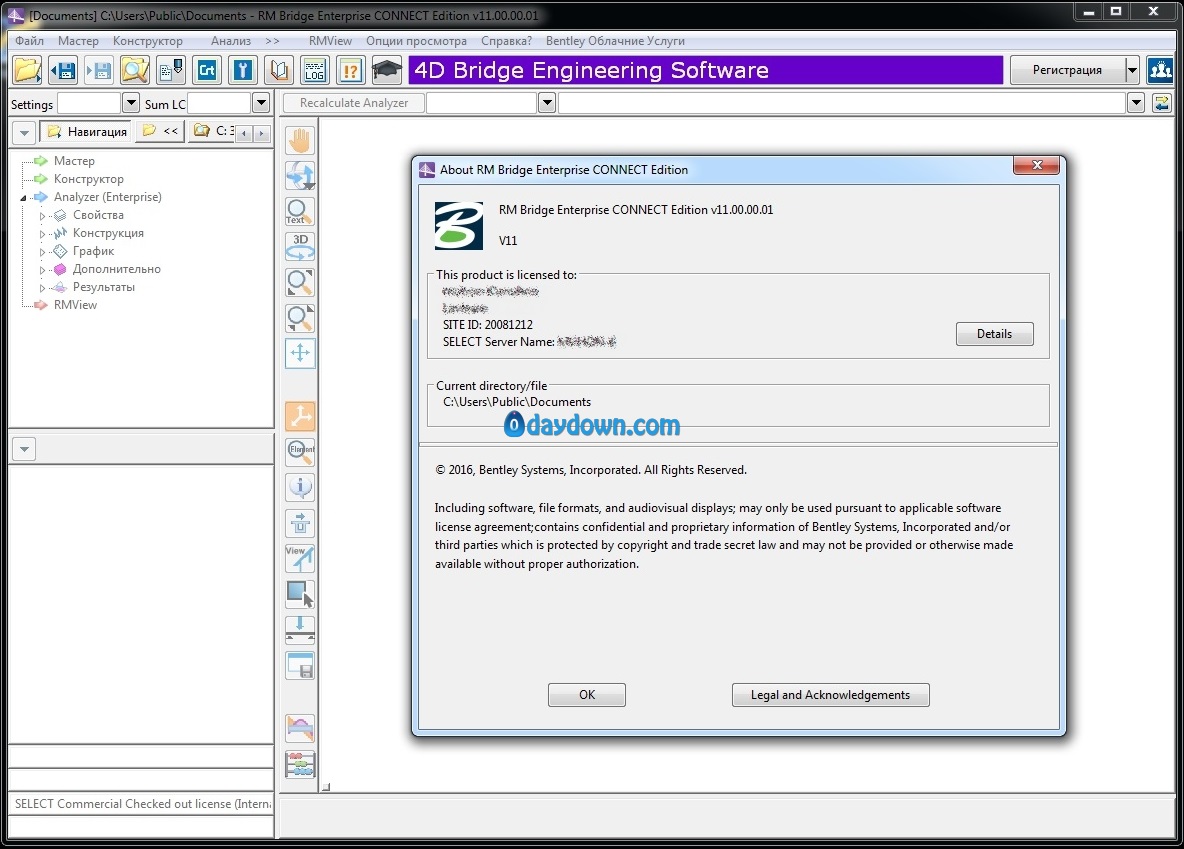Viewport: 1184px width, 849px height.
Task: Click the greyed save with right arrow icon
Action: point(99,70)
